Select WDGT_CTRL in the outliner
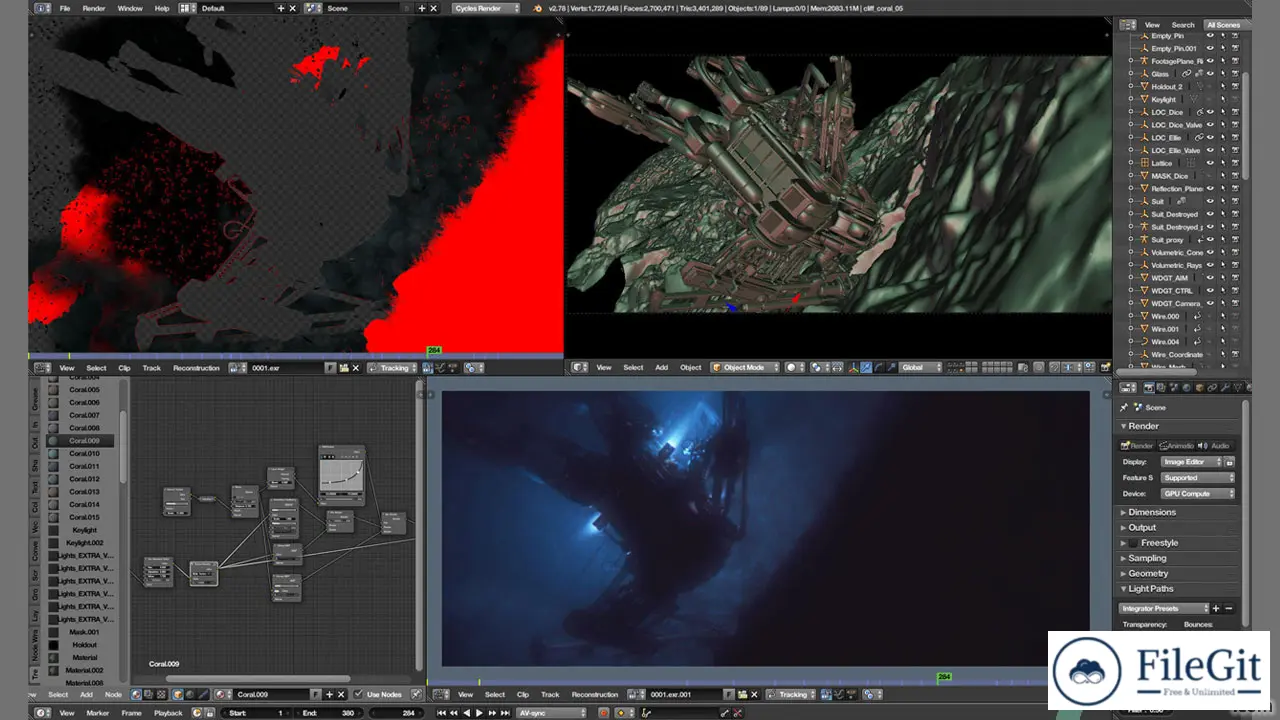The width and height of the screenshot is (1280, 720). pyautogui.click(x=1172, y=291)
